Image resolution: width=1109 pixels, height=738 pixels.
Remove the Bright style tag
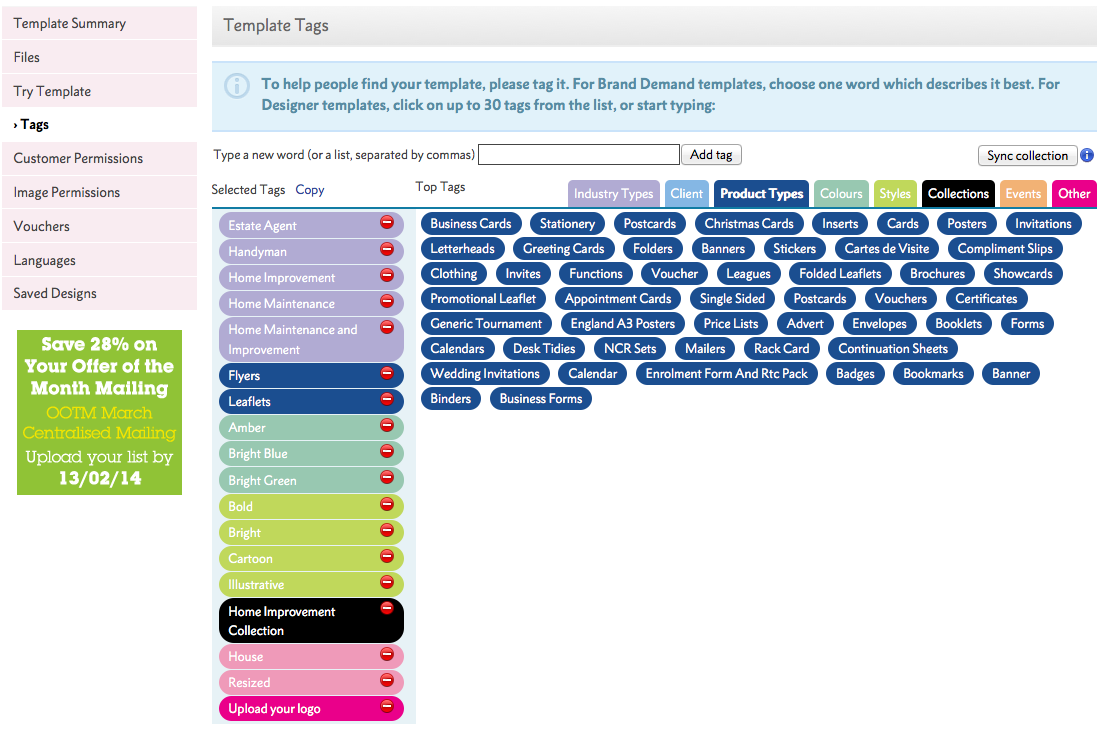coord(387,530)
